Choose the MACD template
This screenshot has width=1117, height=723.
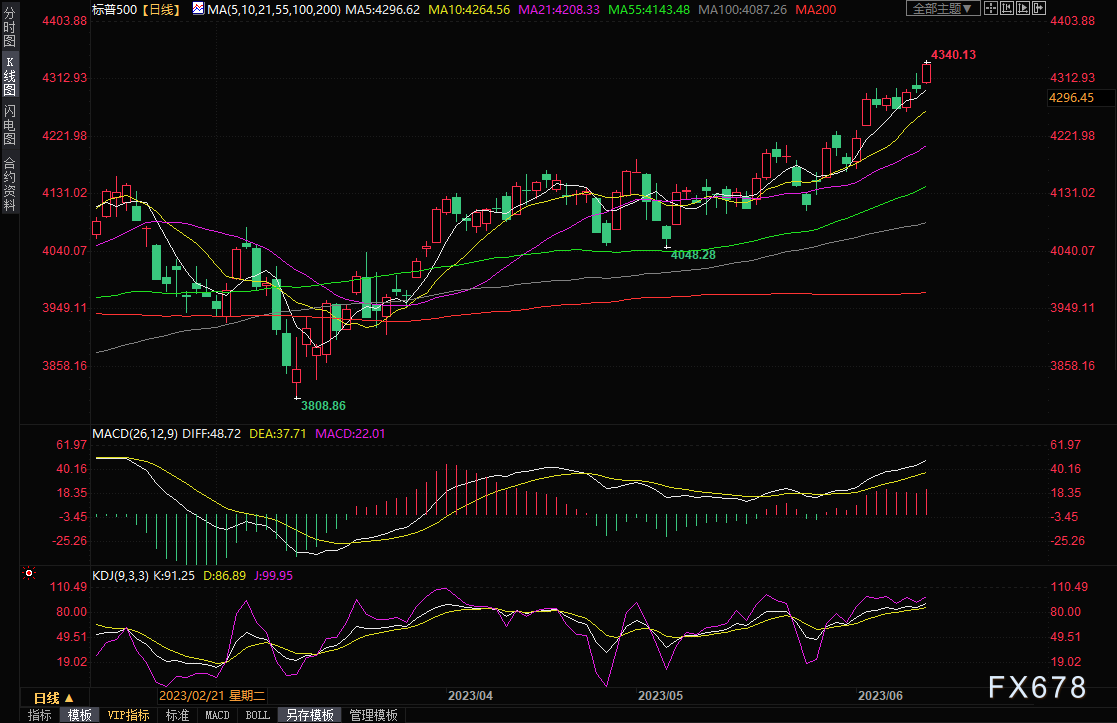point(217,715)
